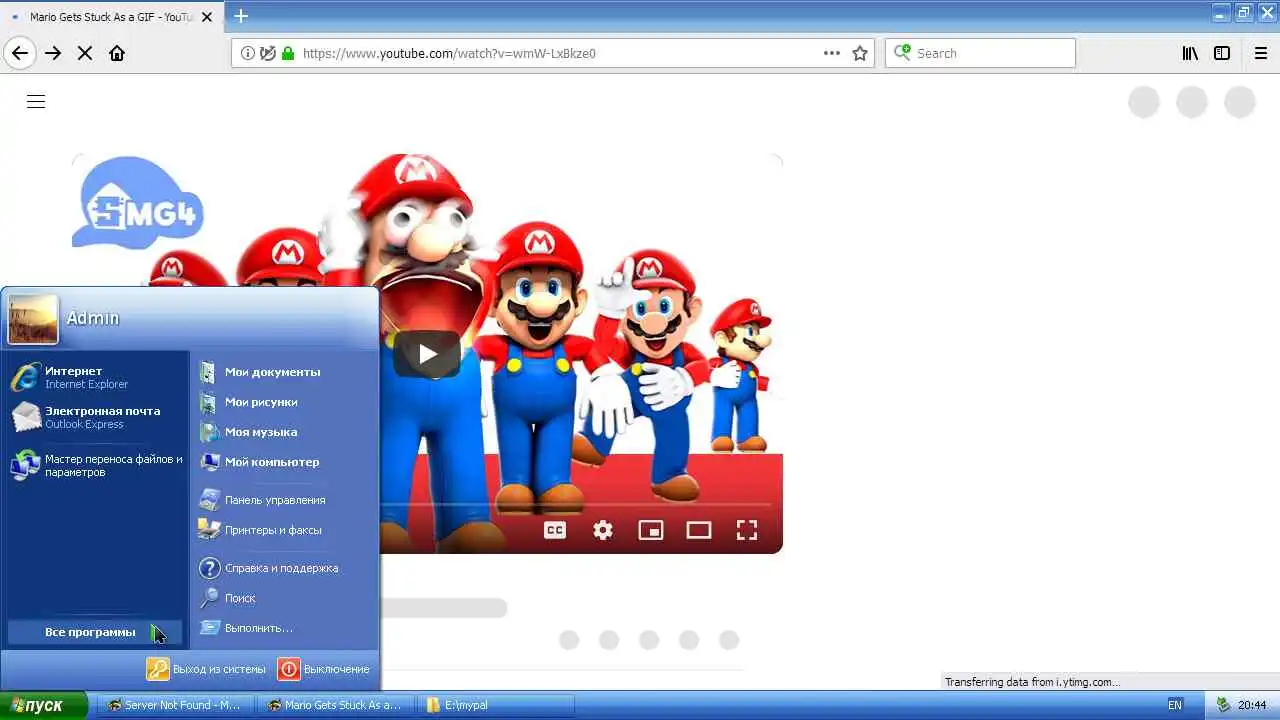Switch to Mario Gets Stuck taskbar button
This screenshot has height=720, width=1280.
(x=334, y=705)
